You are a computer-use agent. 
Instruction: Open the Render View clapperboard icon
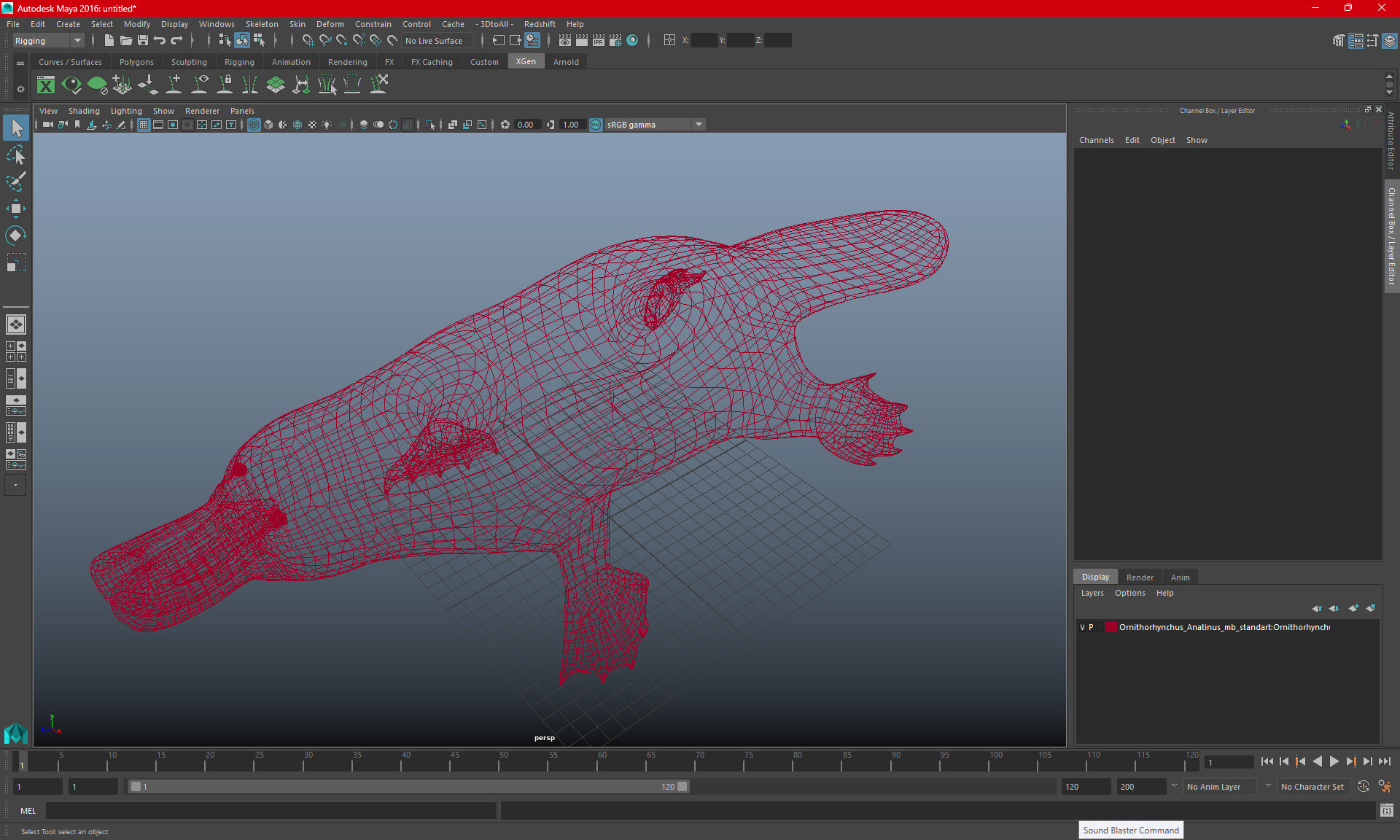[564, 41]
